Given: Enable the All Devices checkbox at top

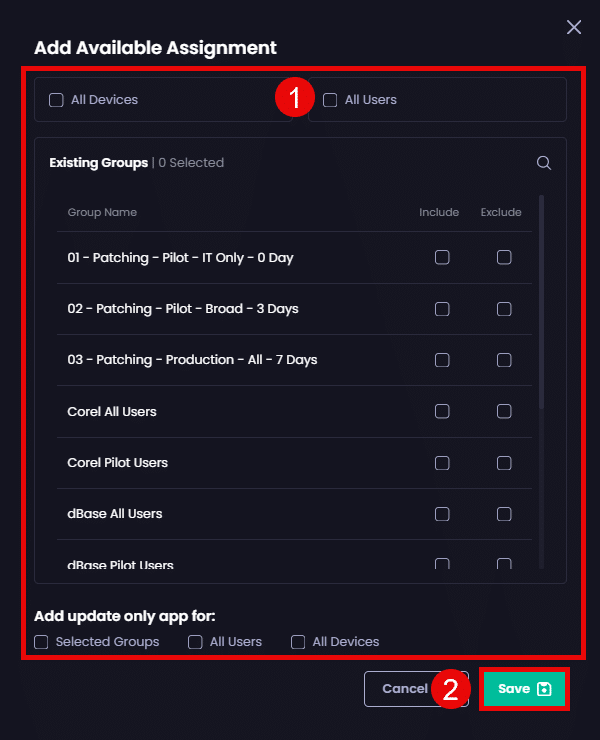Looking at the screenshot, I should click(x=56, y=100).
